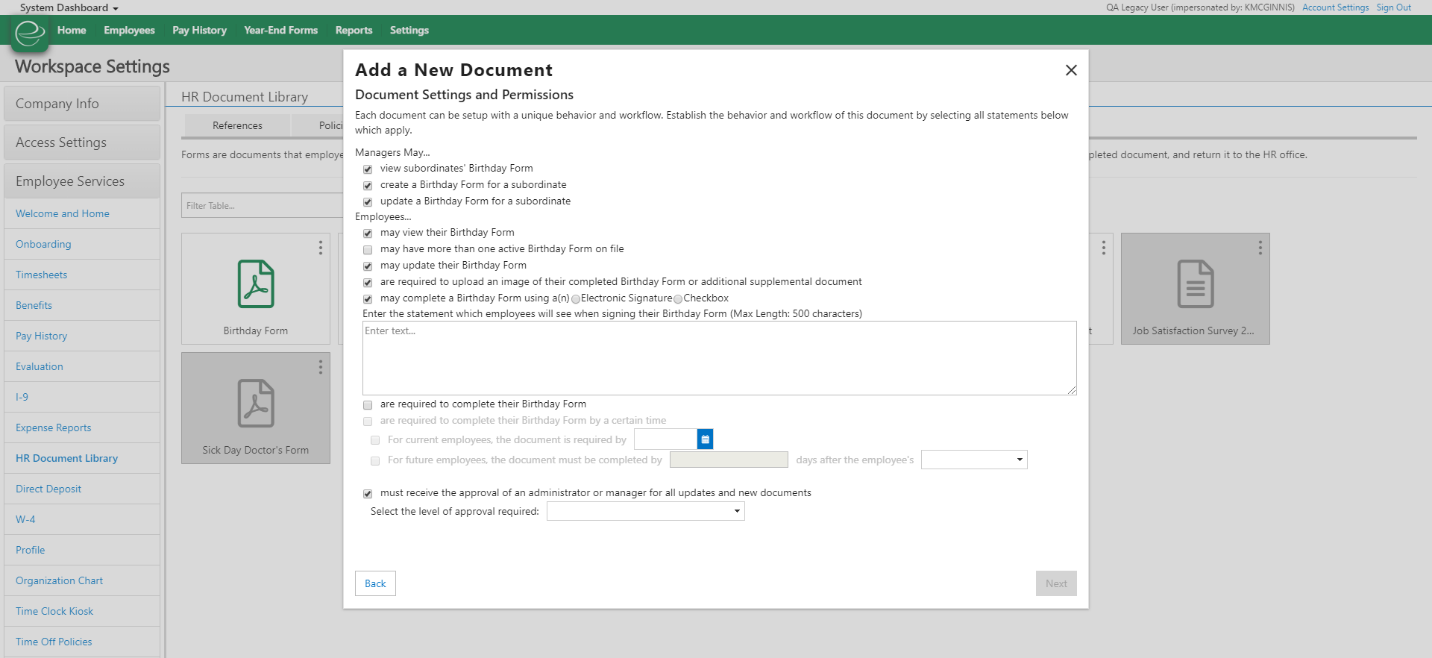Uncheck may complete a Birthday Form using
The image size is (1432, 658).
click(368, 299)
